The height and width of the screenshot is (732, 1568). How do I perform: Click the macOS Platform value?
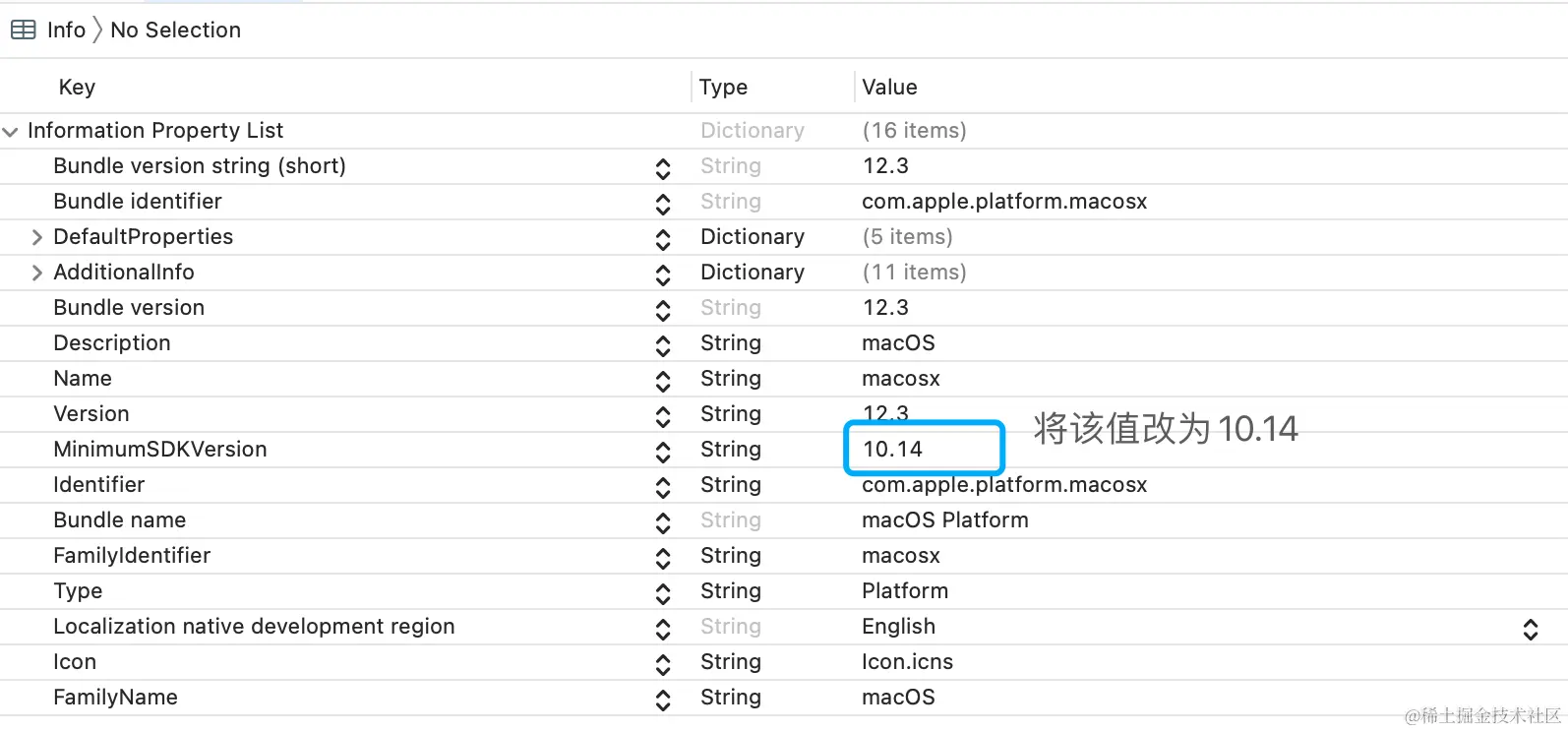(x=945, y=520)
